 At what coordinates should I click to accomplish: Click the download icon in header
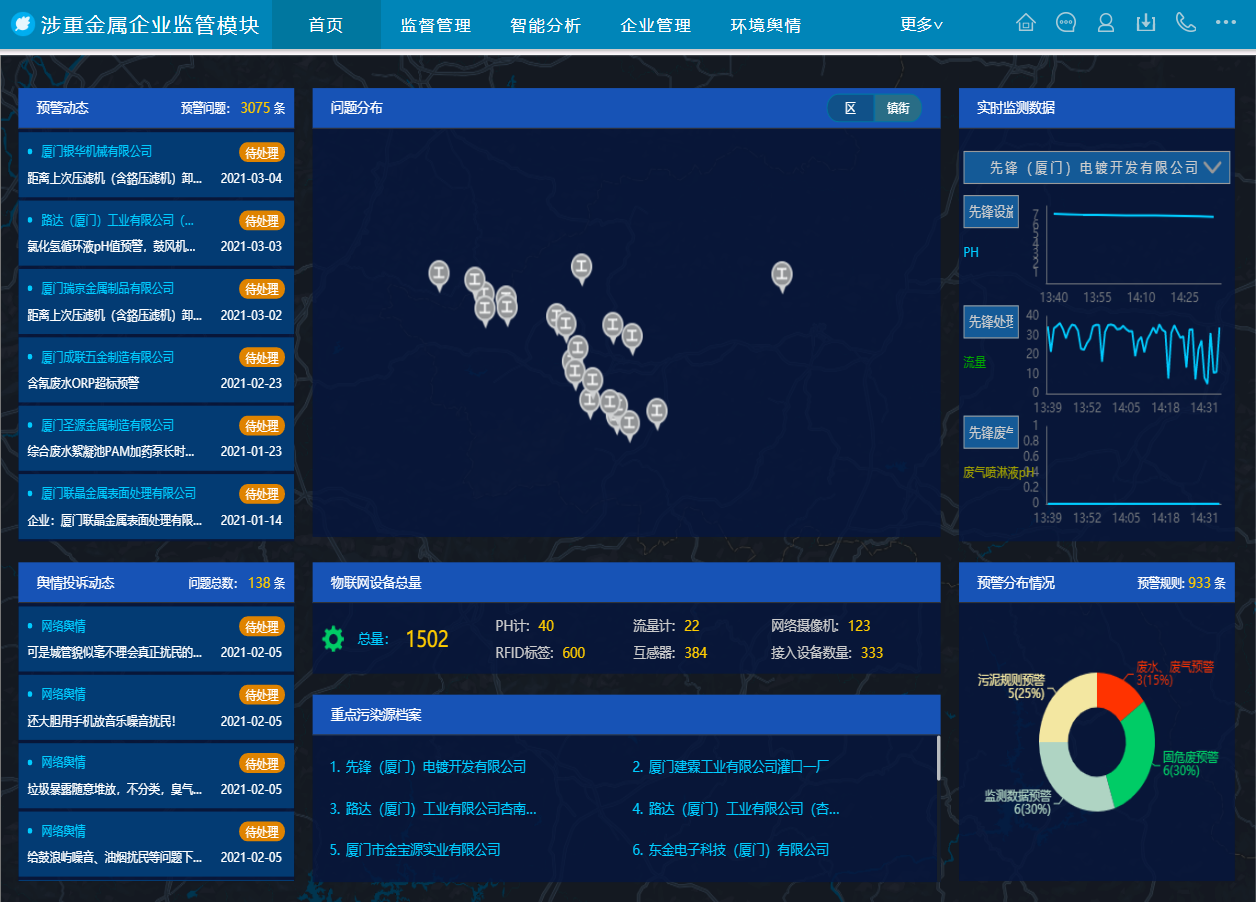(1146, 23)
